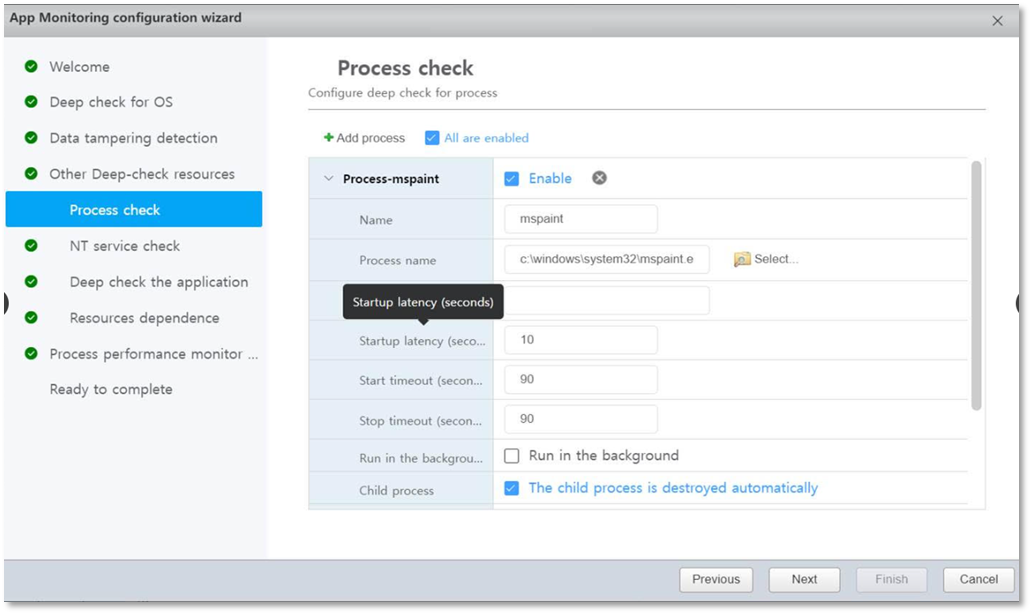Select Deep check the application step

pyautogui.click(x=158, y=282)
